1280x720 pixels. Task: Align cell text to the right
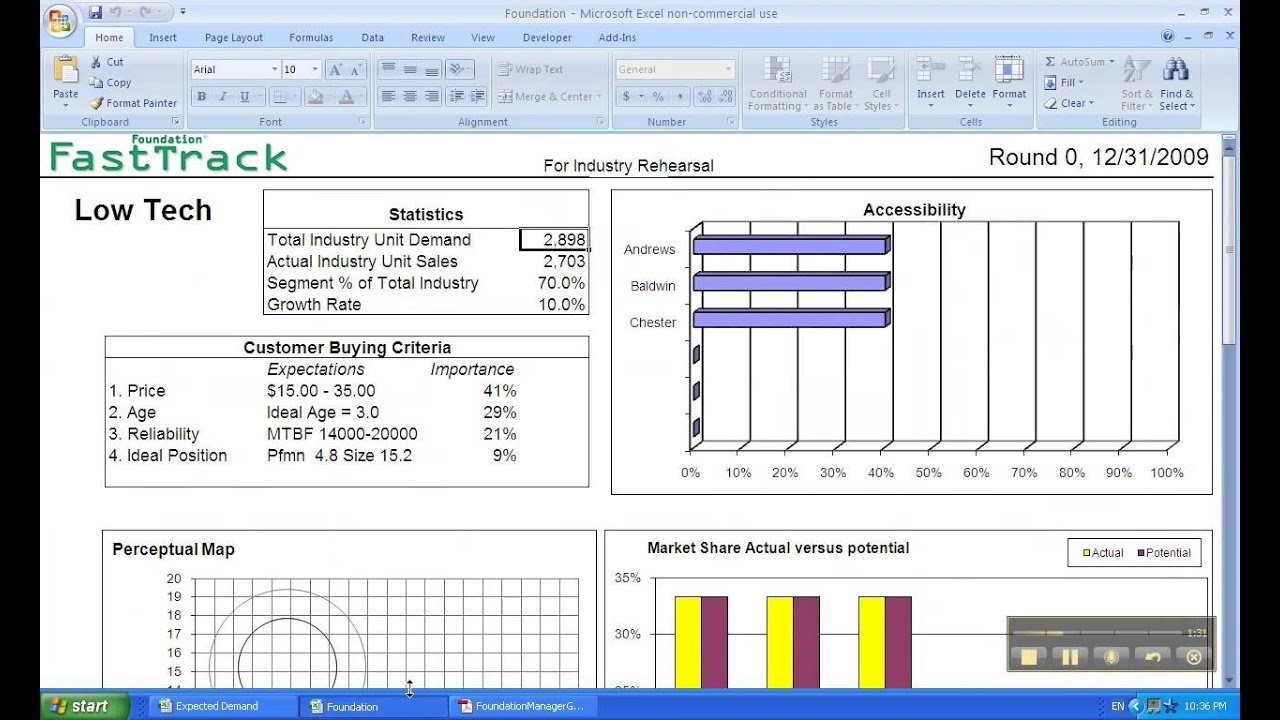pyautogui.click(x=431, y=97)
